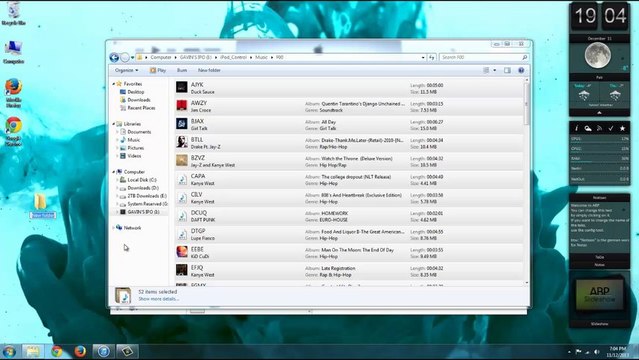Image resolution: width=639 pixels, height=360 pixels.
Task: Select the BZVZ Jay-Z and Kanye West file
Action: click(349, 161)
